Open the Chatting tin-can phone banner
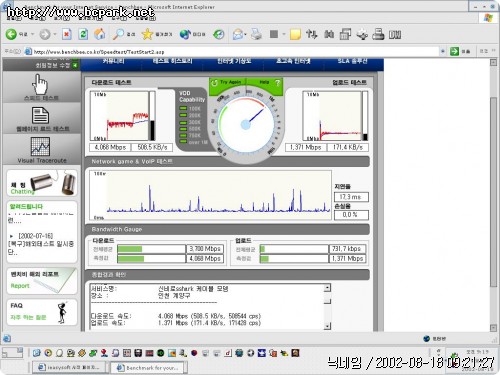 (42, 183)
